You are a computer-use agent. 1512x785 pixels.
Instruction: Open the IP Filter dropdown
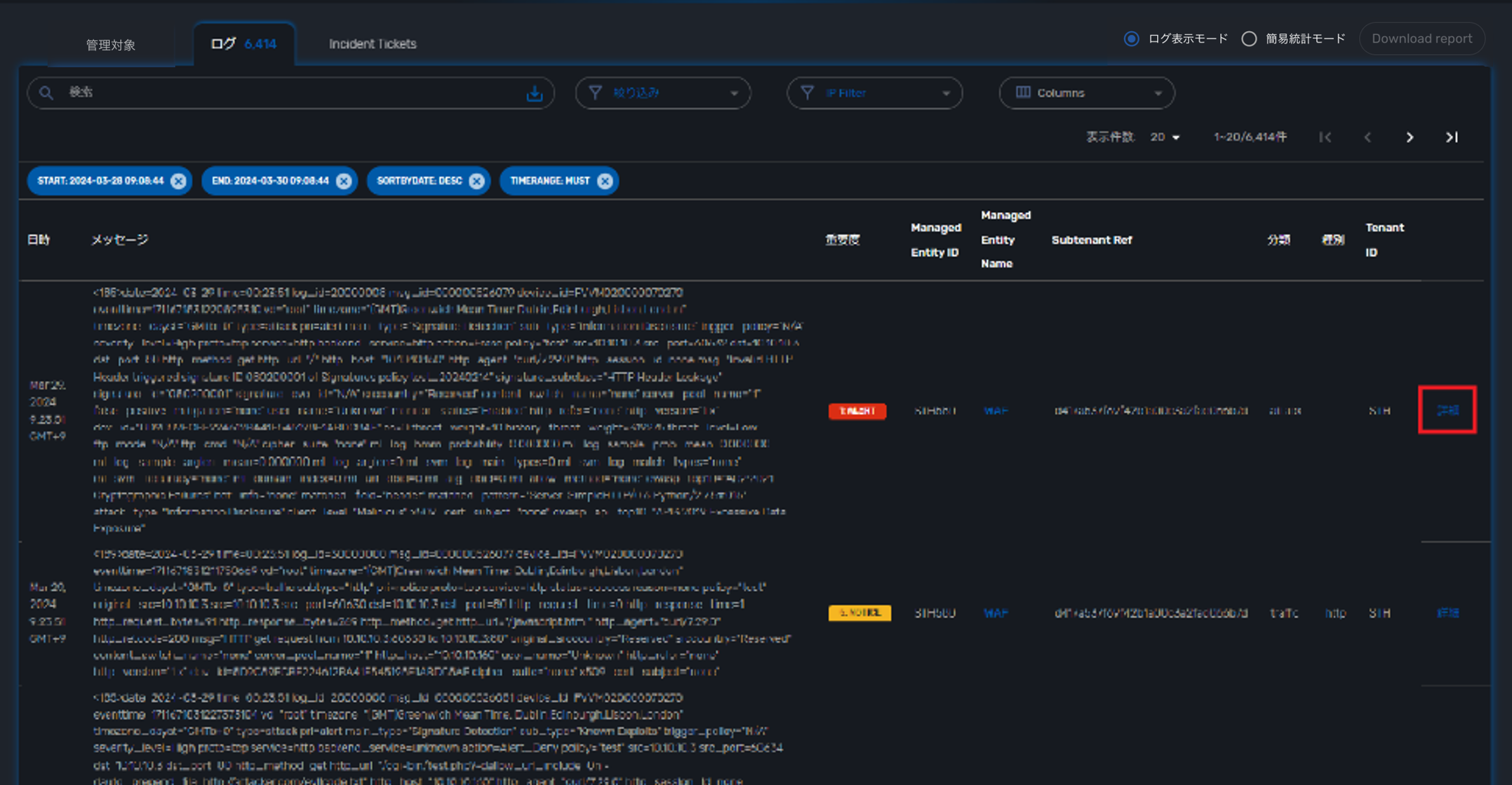874,93
